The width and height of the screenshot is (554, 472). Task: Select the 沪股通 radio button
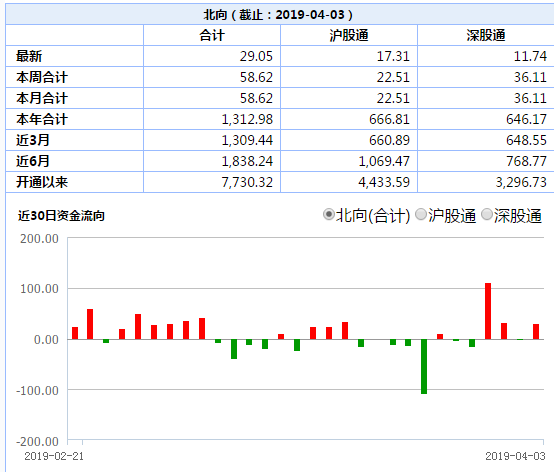(421, 214)
